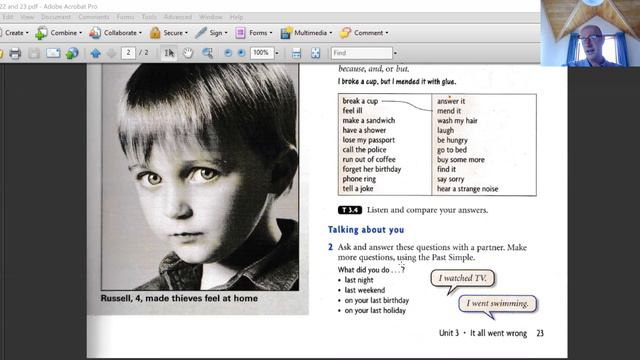Image resolution: width=640 pixels, height=360 pixels.
Task: Expand the Combine dropdown arrow
Action: [x=80, y=33]
